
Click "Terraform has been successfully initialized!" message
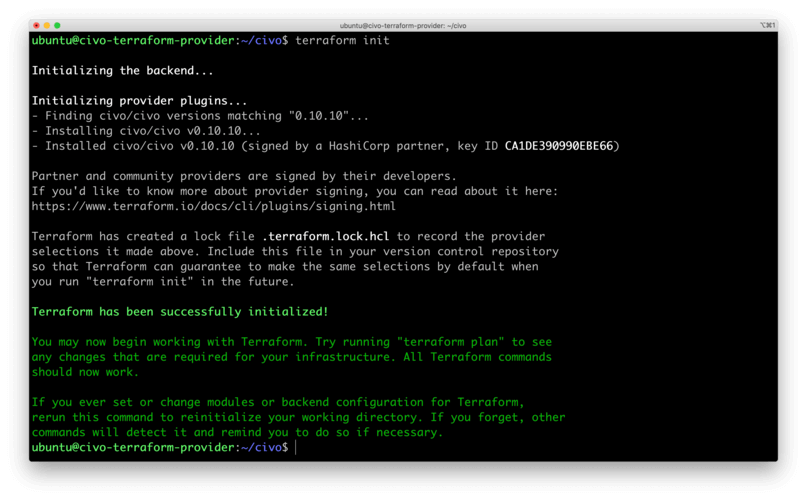click(180, 312)
